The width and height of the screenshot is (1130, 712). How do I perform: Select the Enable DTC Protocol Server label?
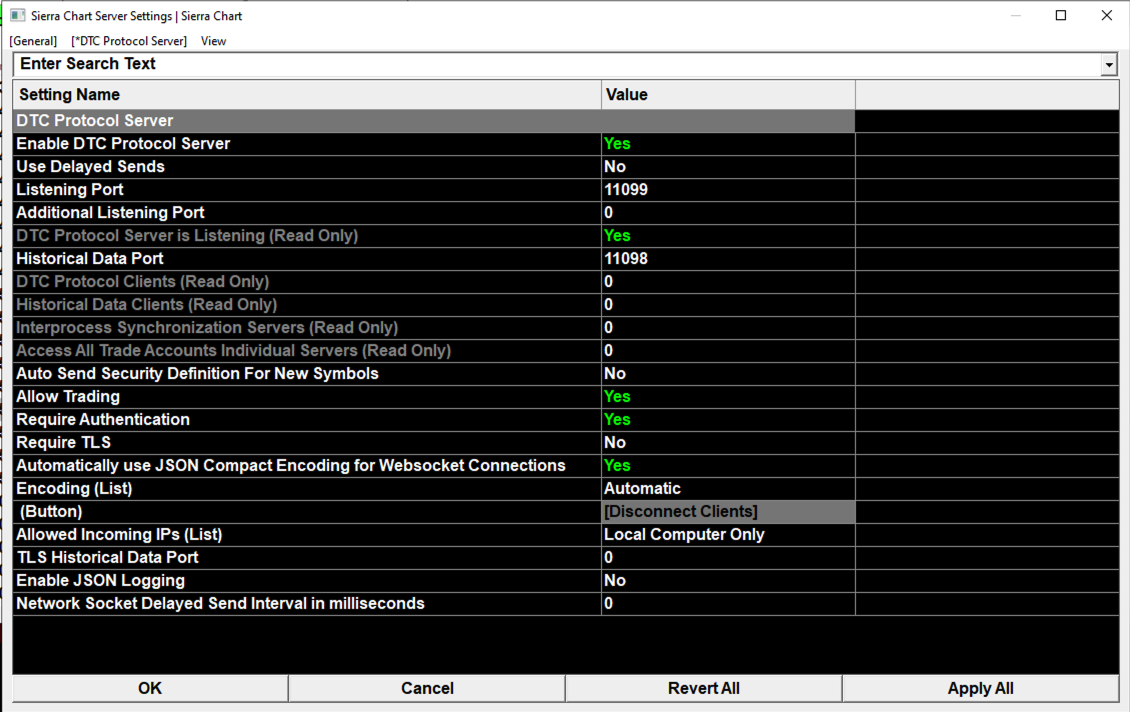(x=123, y=143)
